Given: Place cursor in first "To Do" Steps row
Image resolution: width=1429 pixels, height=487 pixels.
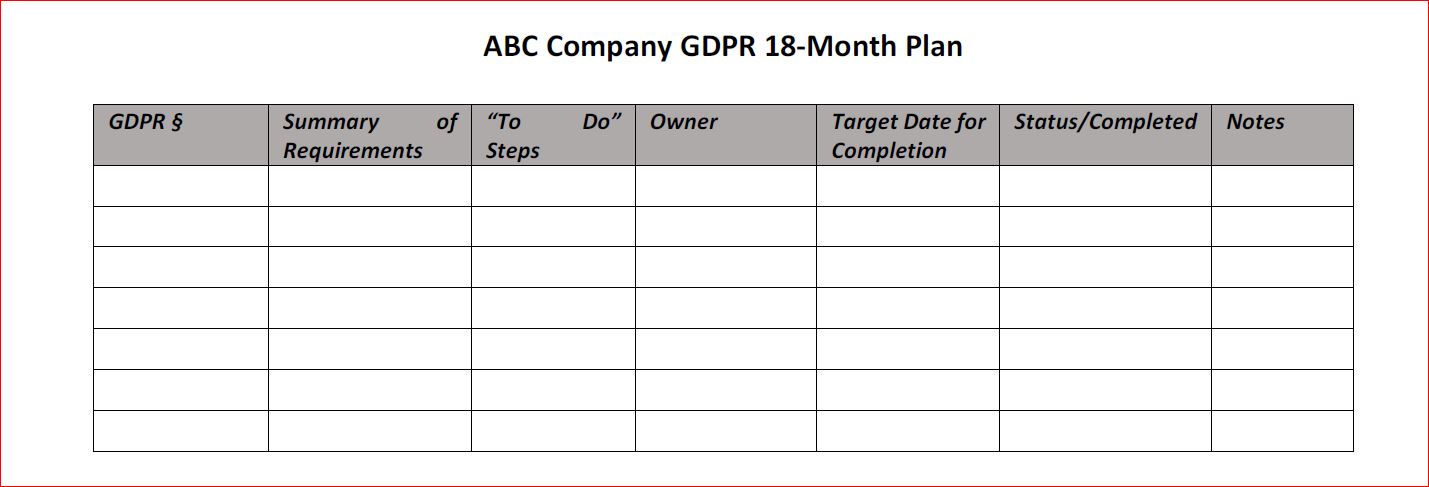Looking at the screenshot, I should [552, 186].
